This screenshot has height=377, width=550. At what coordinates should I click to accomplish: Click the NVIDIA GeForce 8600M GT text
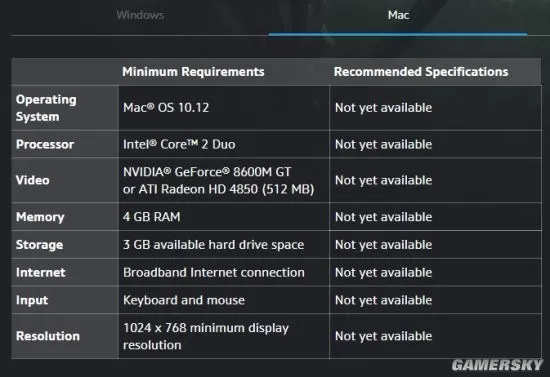tap(207, 172)
